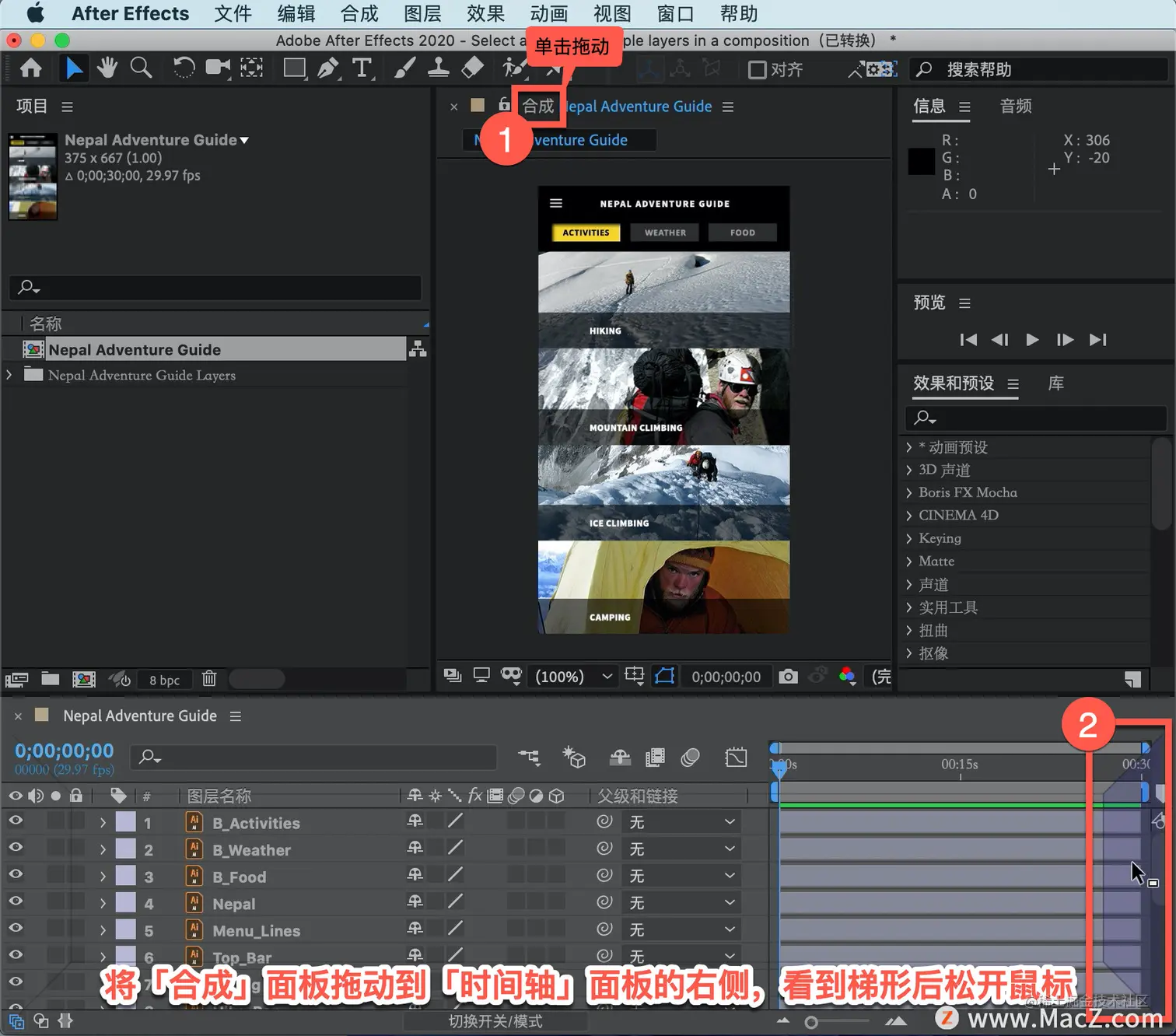Expand the Keying effects category

click(908, 538)
